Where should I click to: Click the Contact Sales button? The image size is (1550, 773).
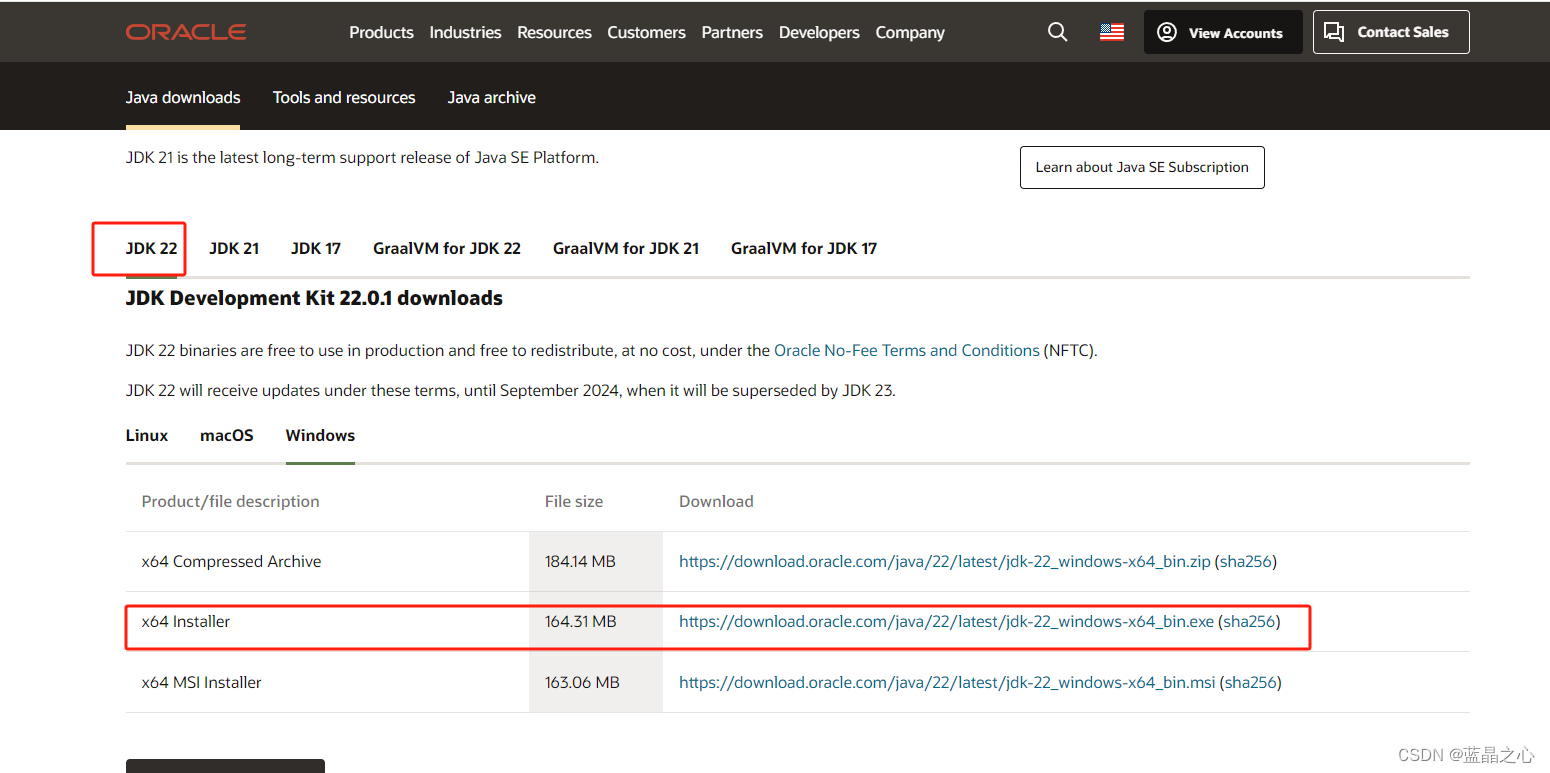click(x=1391, y=32)
